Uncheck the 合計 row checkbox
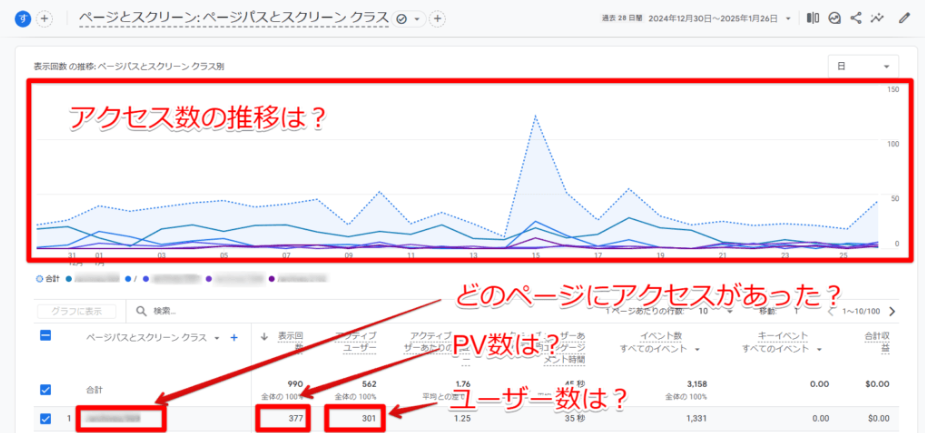 tap(45, 389)
